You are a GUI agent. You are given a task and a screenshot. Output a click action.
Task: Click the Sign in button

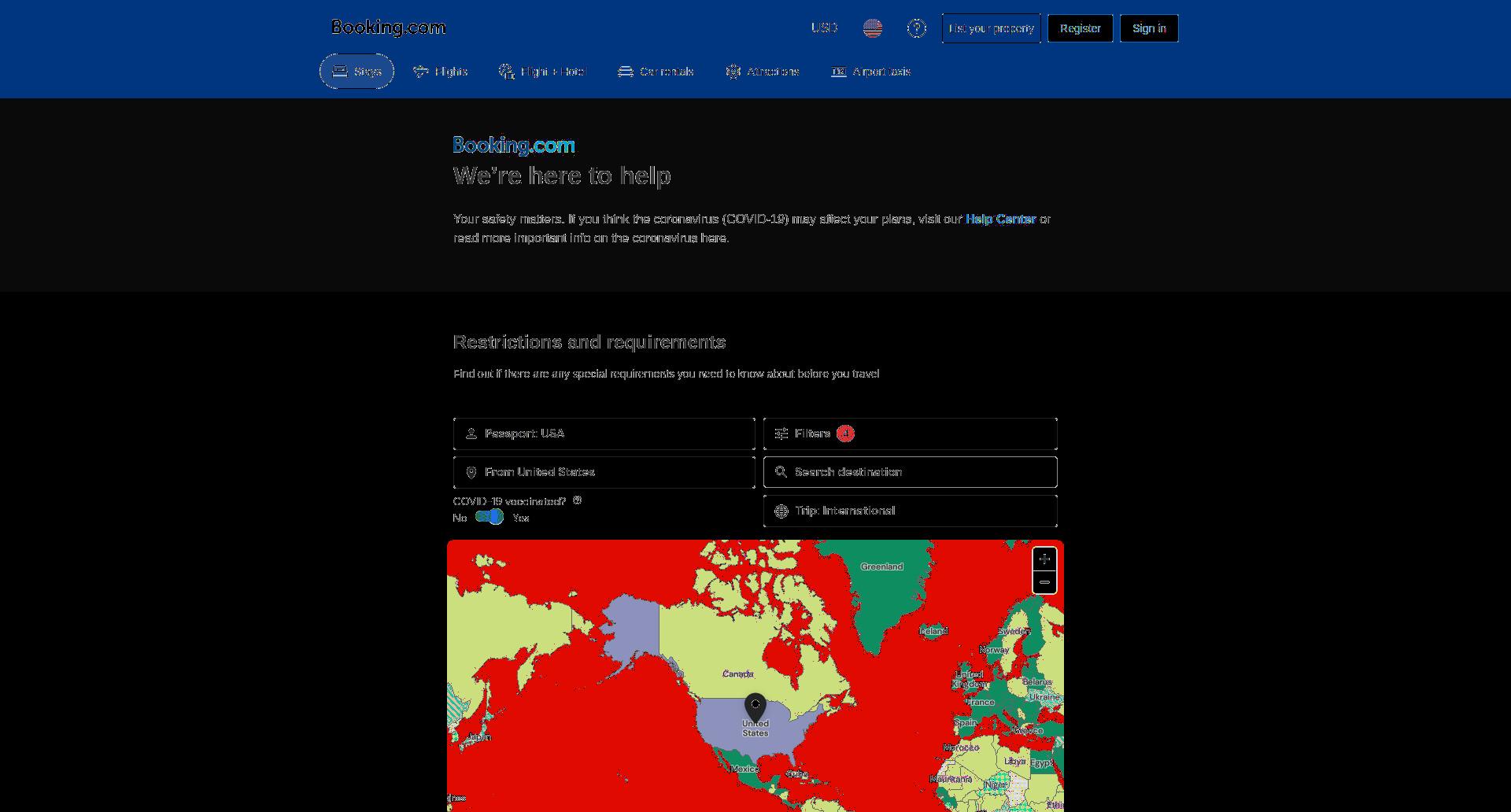pos(1149,28)
